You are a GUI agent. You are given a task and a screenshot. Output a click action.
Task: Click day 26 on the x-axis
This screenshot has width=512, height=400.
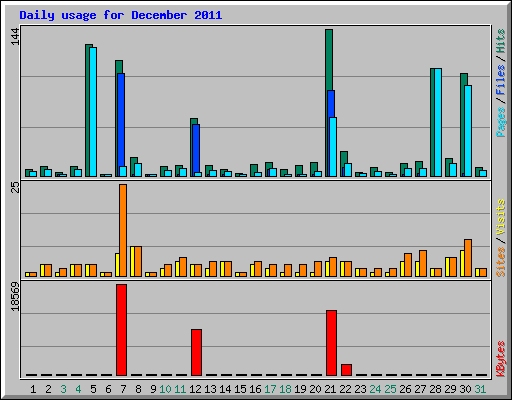[405, 389]
